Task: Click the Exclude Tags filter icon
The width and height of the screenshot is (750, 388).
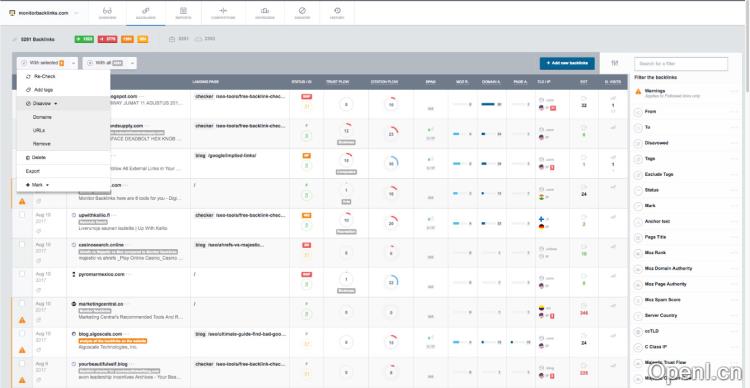Action: (x=638, y=175)
